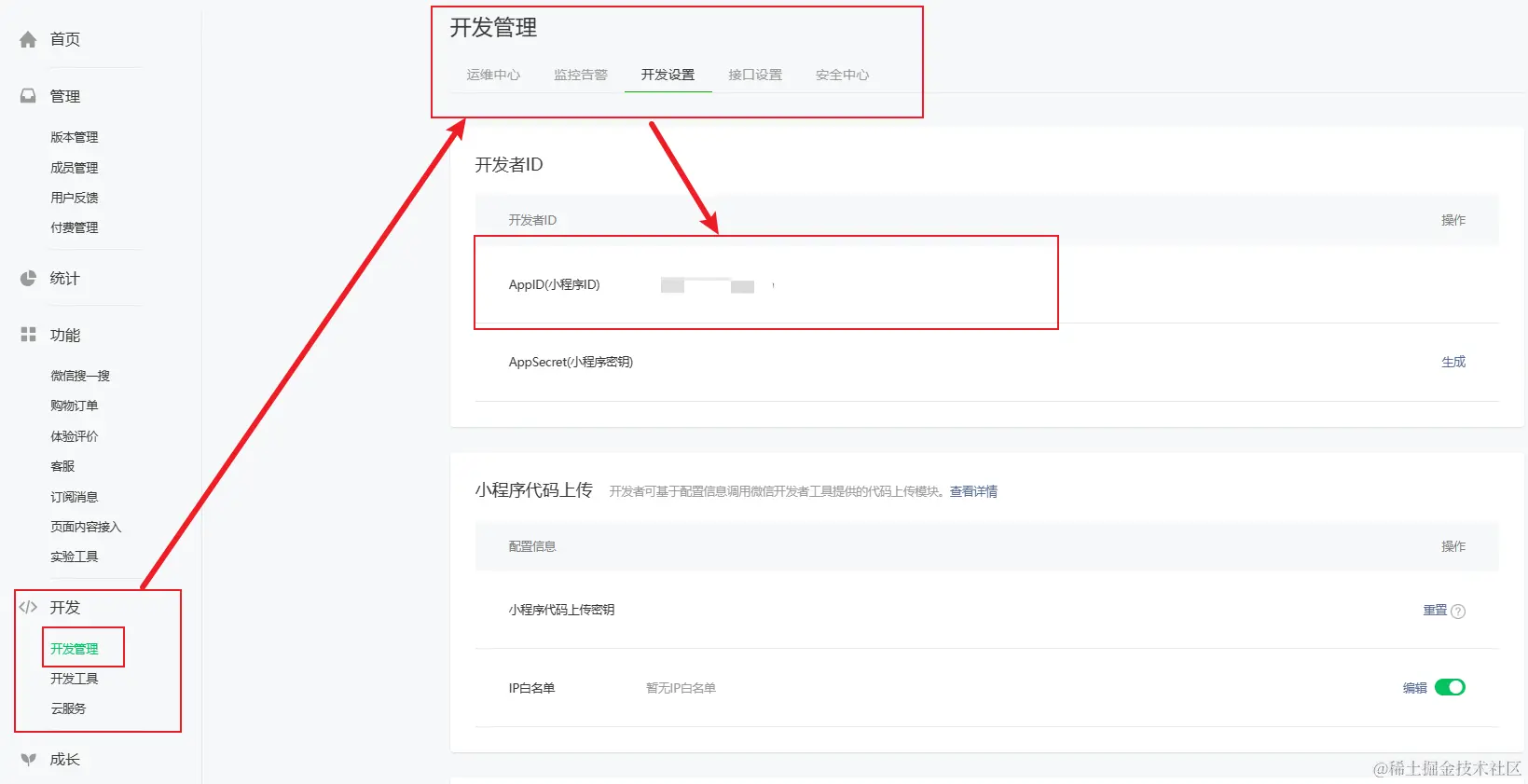
Task: Click 生成 to generate the AppSecret
Action: (1453, 362)
